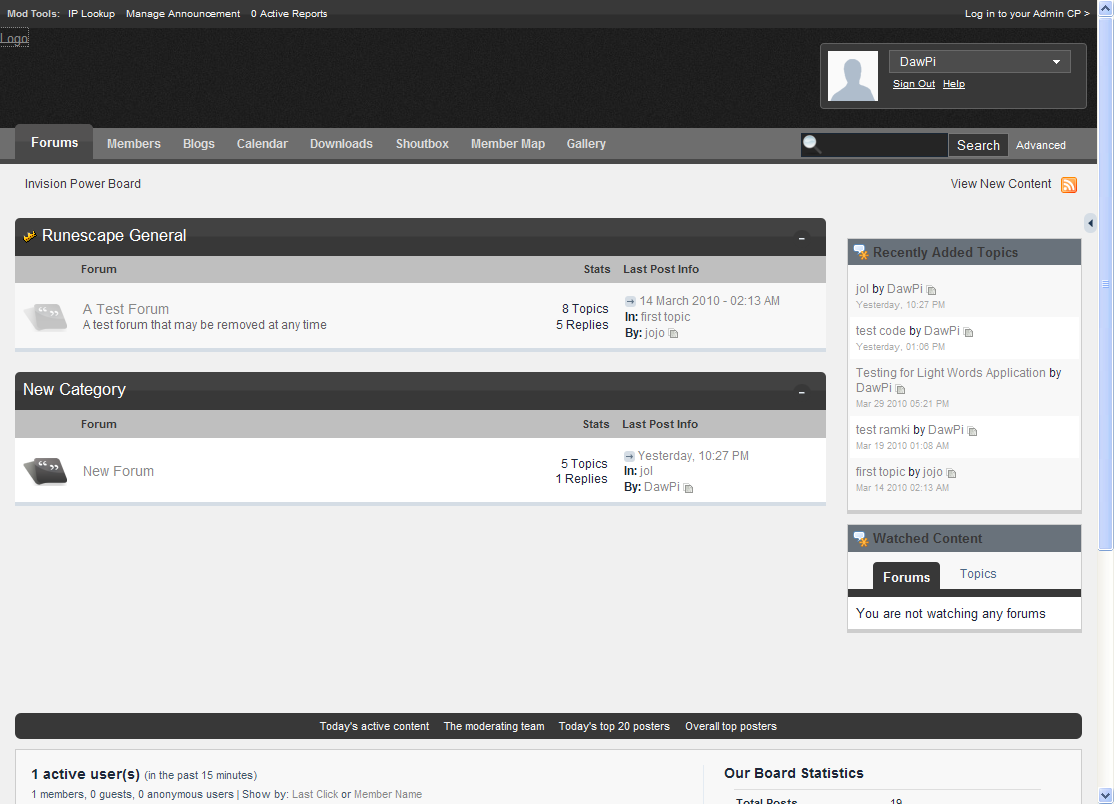Hide the right sidebar panel
The height and width of the screenshot is (804, 1114).
(1090, 223)
